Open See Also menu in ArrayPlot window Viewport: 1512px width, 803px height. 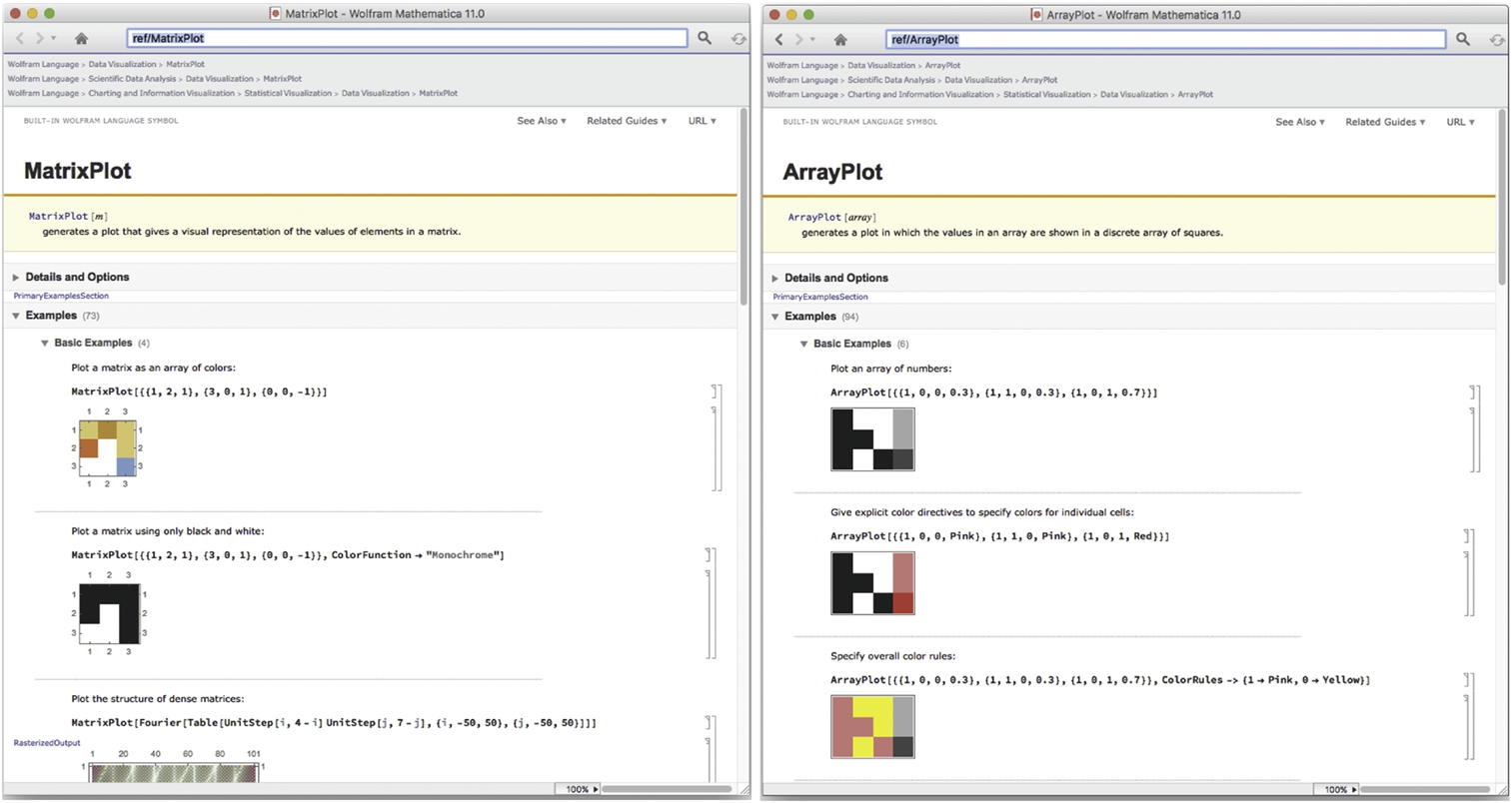1300,122
